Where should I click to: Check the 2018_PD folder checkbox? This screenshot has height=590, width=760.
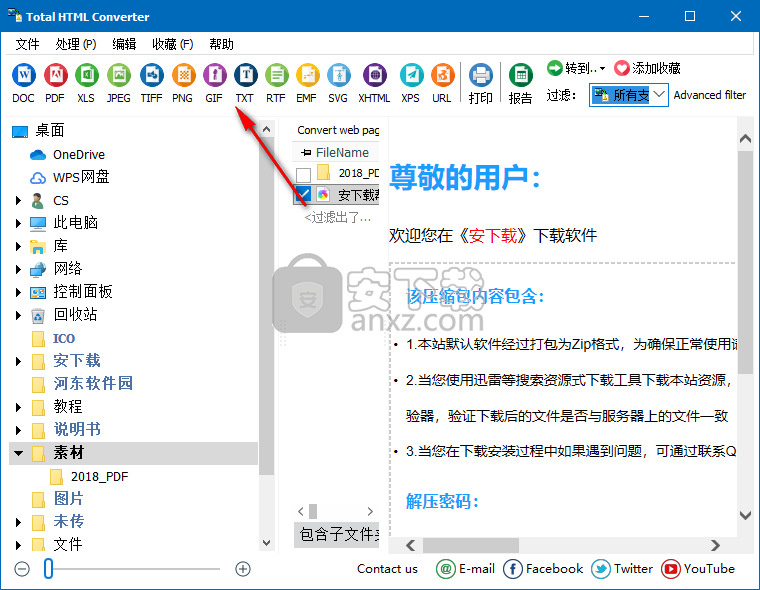303,175
